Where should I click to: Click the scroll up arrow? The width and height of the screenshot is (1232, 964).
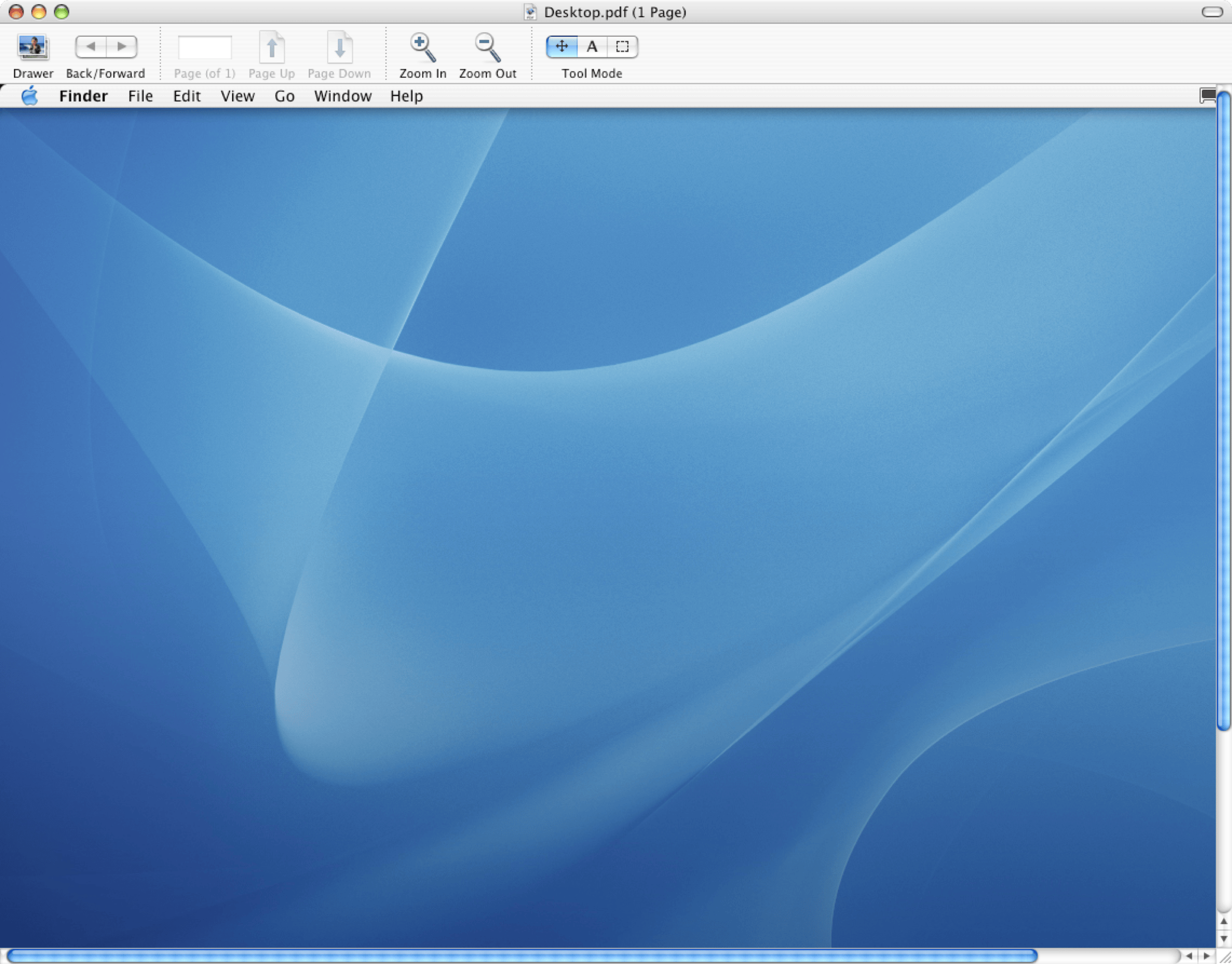pyautogui.click(x=1224, y=921)
